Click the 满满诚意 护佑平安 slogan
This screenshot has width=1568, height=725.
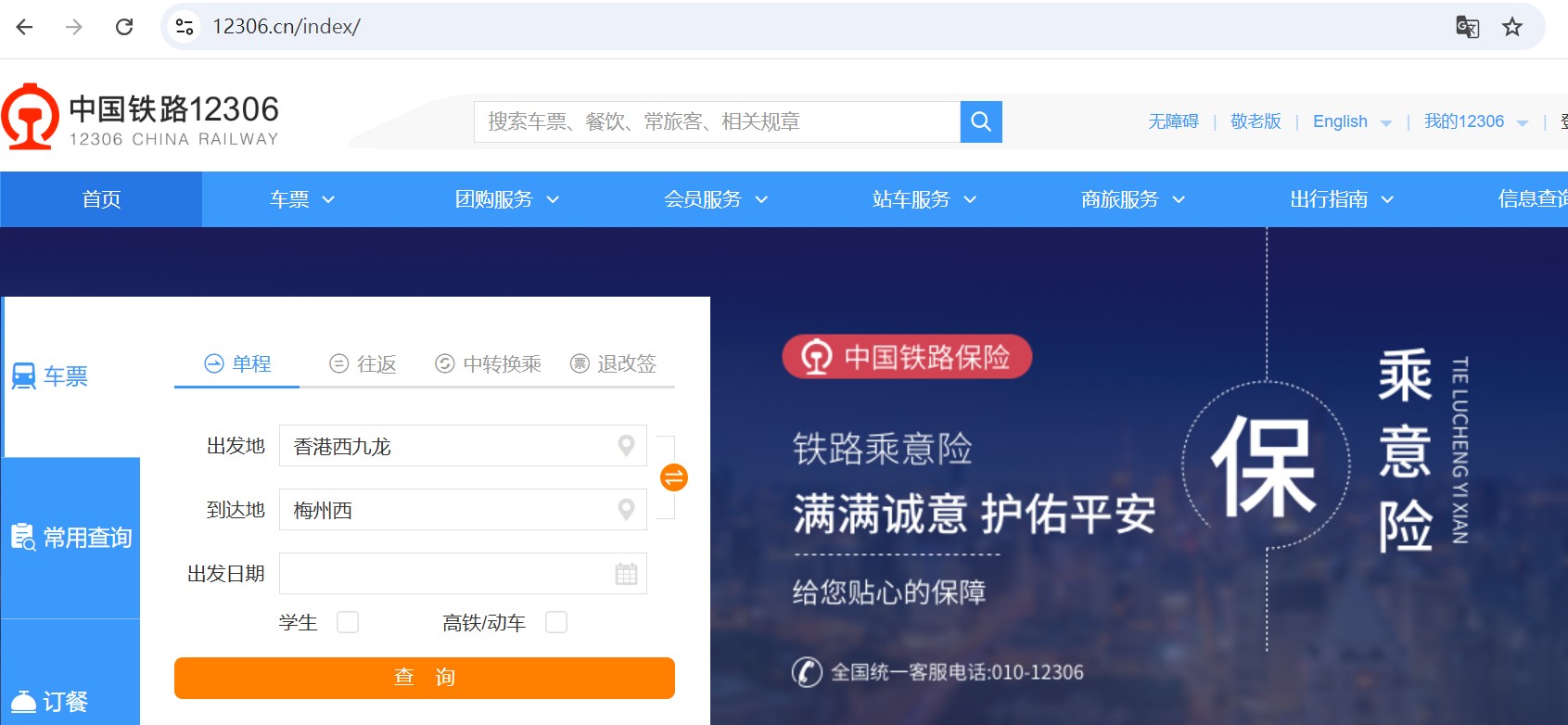pyautogui.click(x=974, y=514)
